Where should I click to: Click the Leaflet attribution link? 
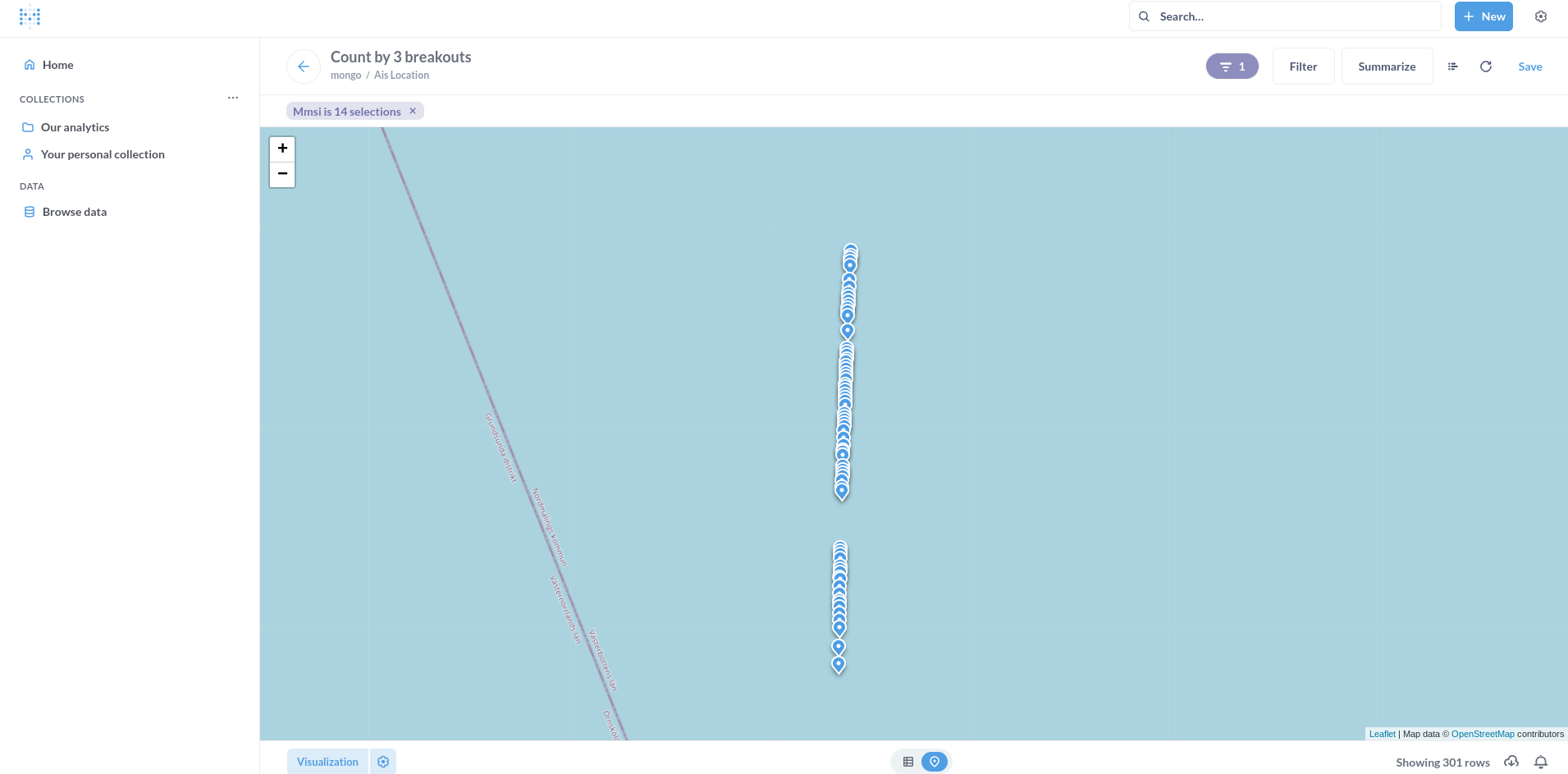point(1382,734)
